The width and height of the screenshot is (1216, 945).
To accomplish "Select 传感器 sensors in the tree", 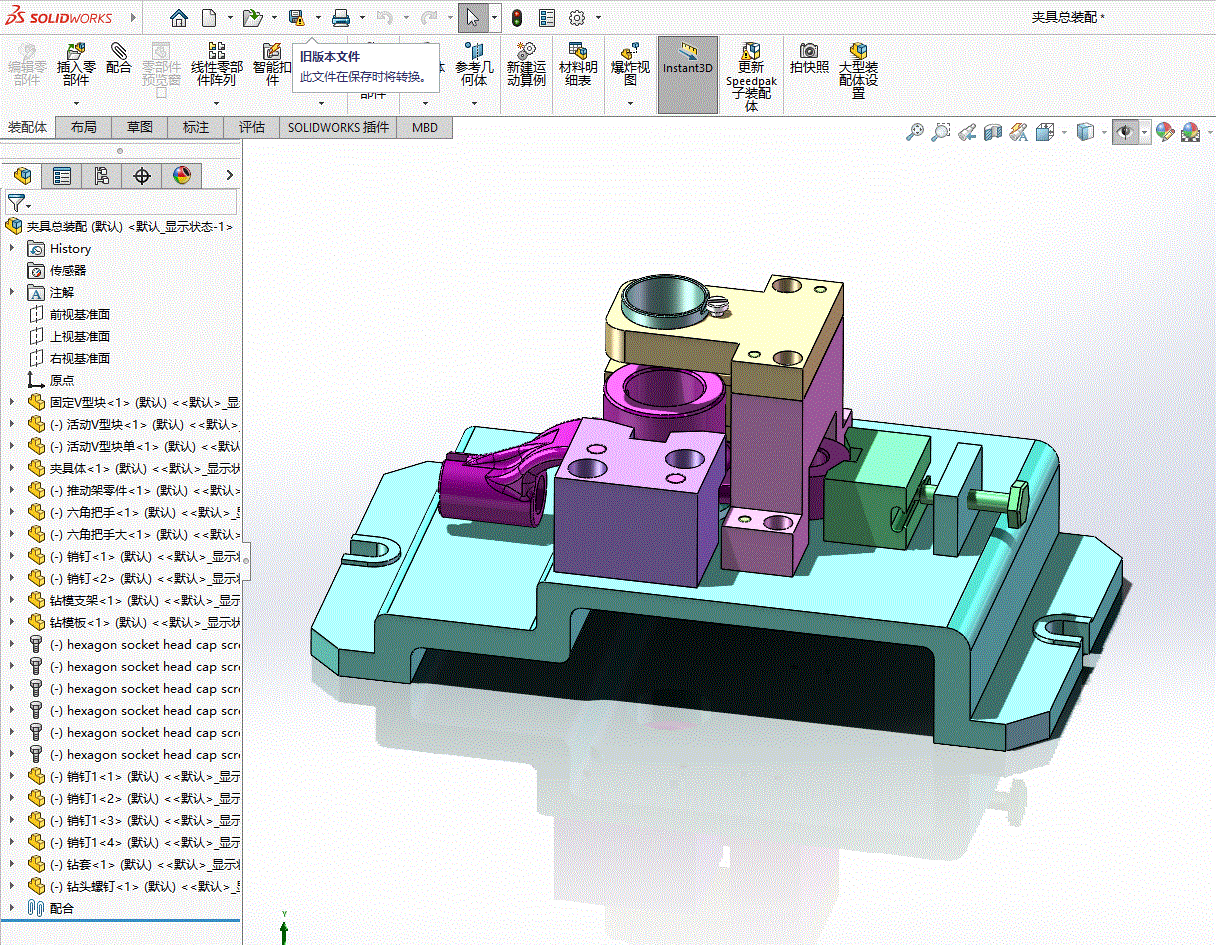I will pos(68,270).
